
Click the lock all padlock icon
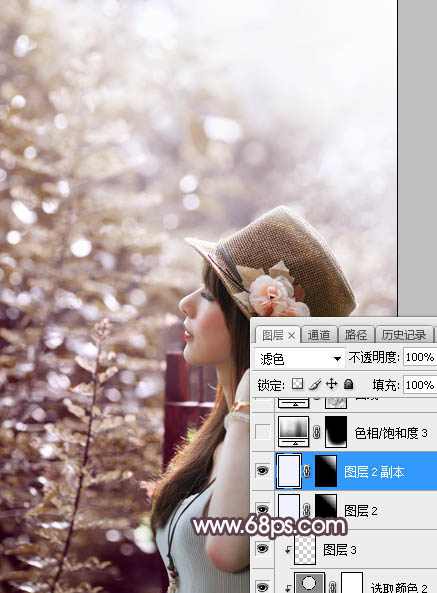click(x=349, y=384)
